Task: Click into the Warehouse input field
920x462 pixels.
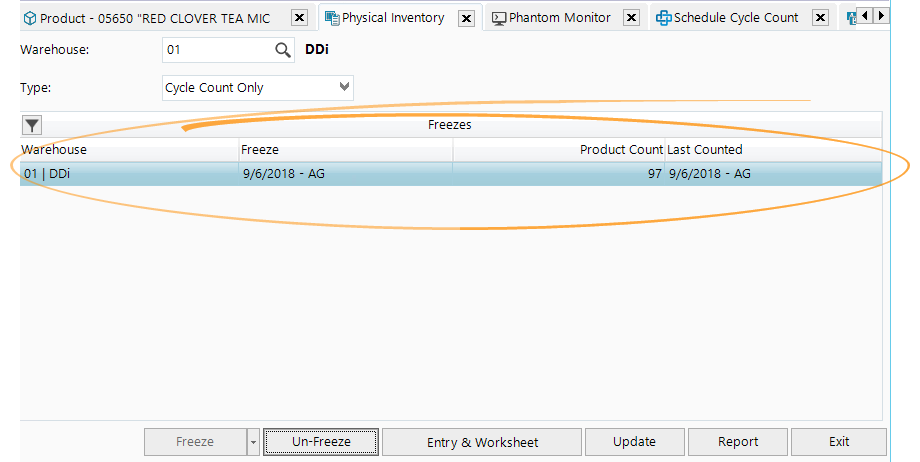Action: pyautogui.click(x=215, y=50)
